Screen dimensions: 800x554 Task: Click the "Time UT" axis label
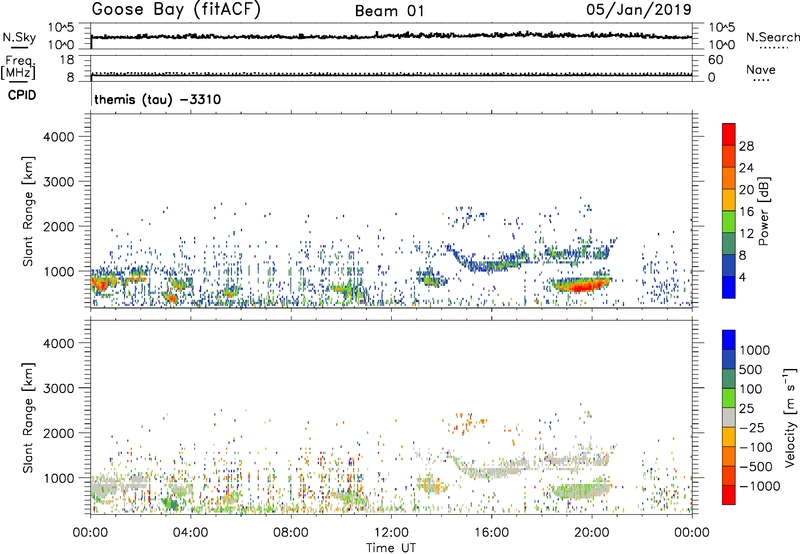(391, 548)
